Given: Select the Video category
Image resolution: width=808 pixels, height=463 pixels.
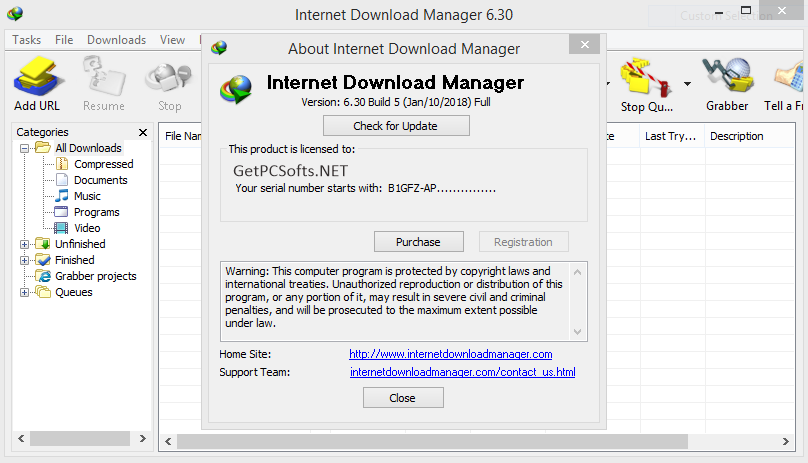Looking at the screenshot, I should click(87, 228).
